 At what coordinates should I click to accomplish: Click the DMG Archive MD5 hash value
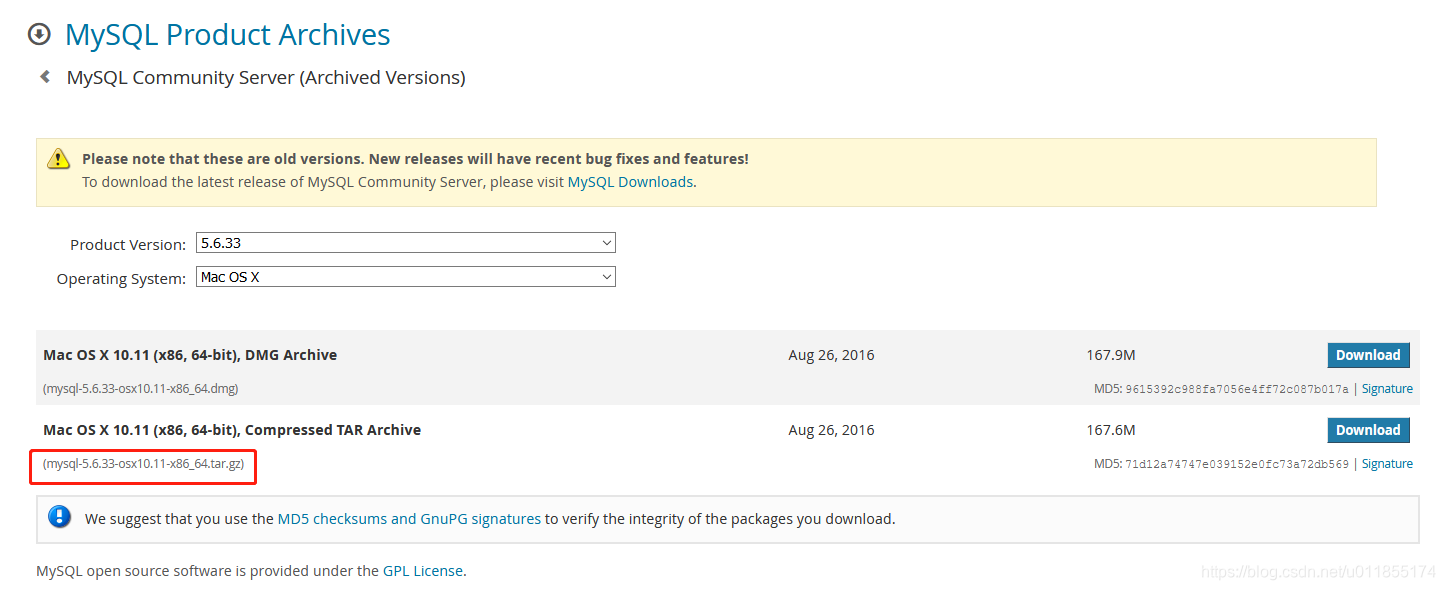(x=1237, y=389)
